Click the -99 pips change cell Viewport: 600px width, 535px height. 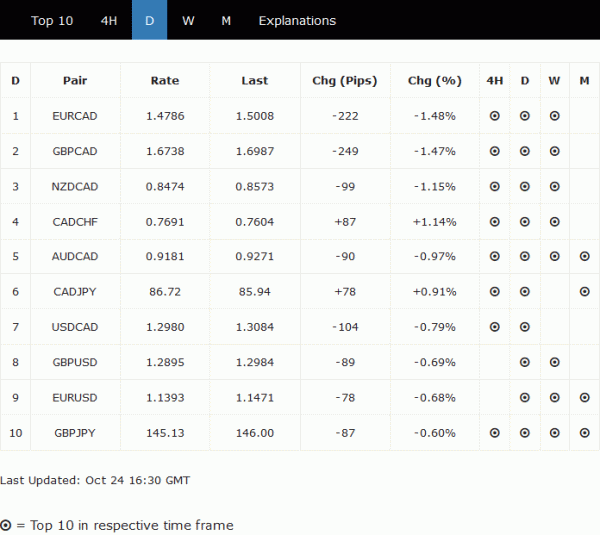tap(345, 186)
